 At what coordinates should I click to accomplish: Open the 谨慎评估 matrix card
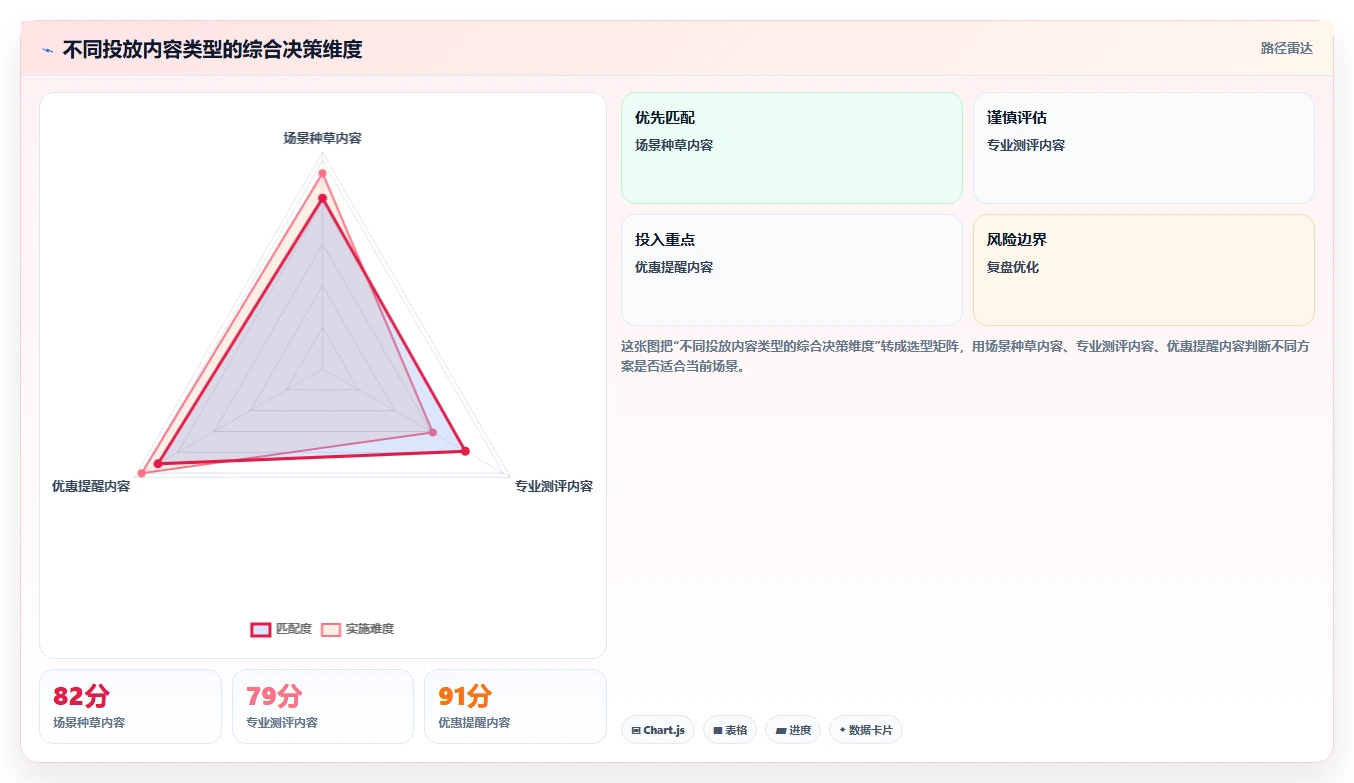[x=1144, y=148]
